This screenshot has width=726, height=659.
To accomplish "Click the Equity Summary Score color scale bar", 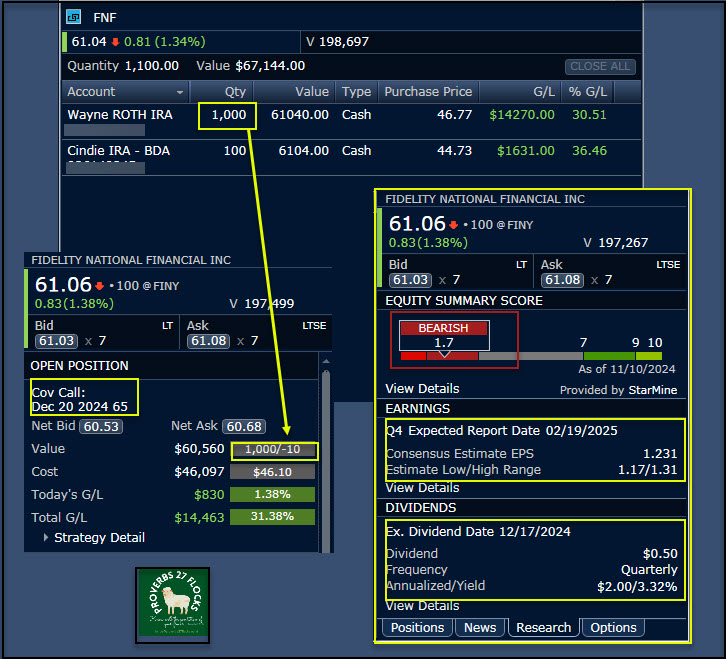I will pyautogui.click(x=530, y=355).
